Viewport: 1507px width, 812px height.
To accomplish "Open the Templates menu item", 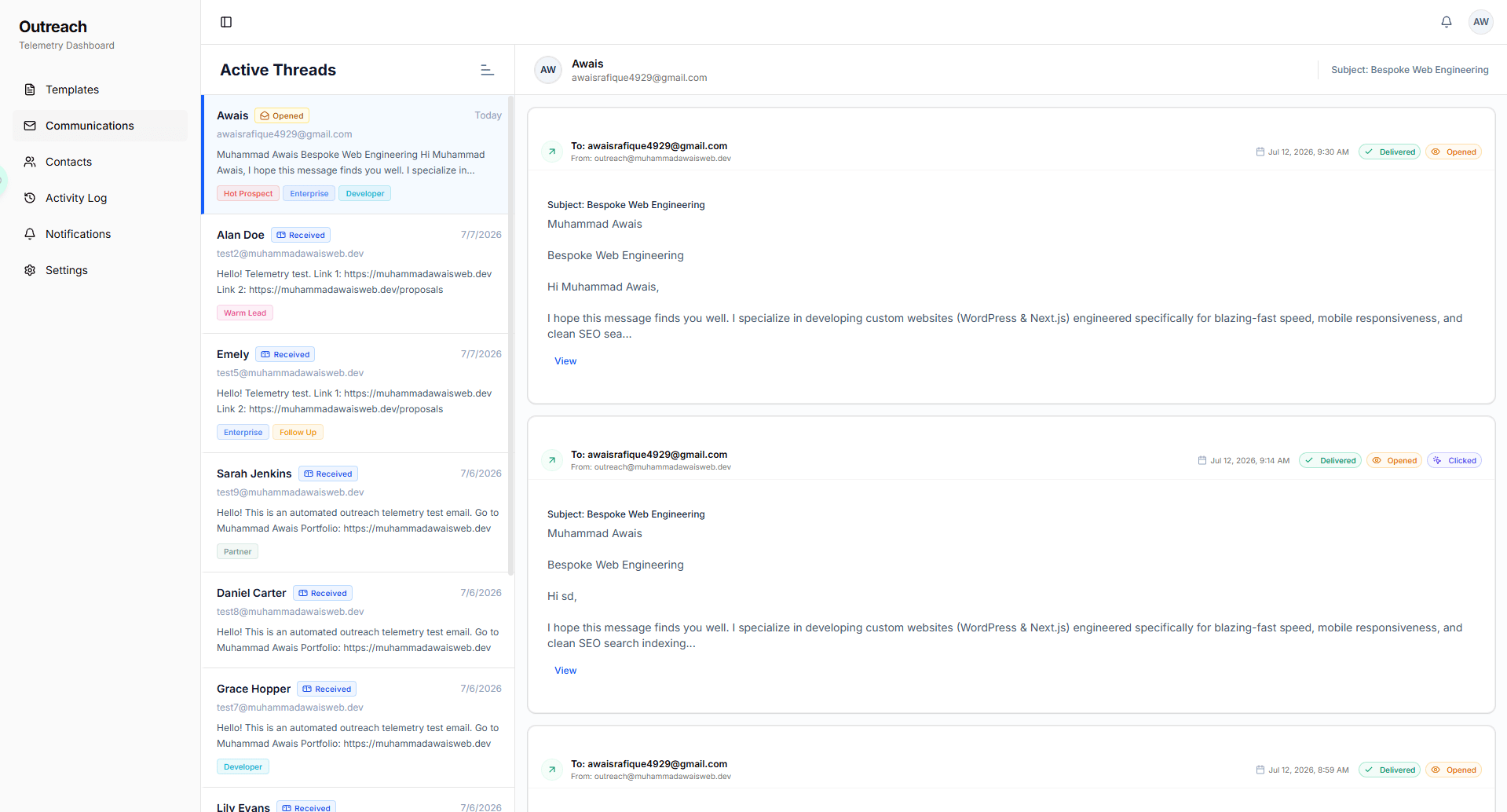I will [100, 90].
